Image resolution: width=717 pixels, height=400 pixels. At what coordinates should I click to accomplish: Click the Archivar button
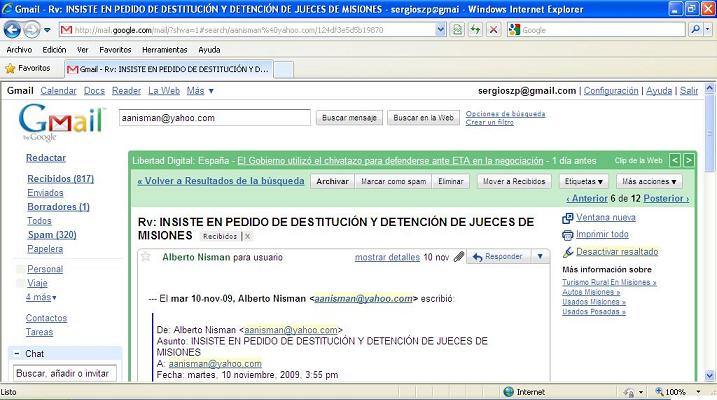point(332,181)
